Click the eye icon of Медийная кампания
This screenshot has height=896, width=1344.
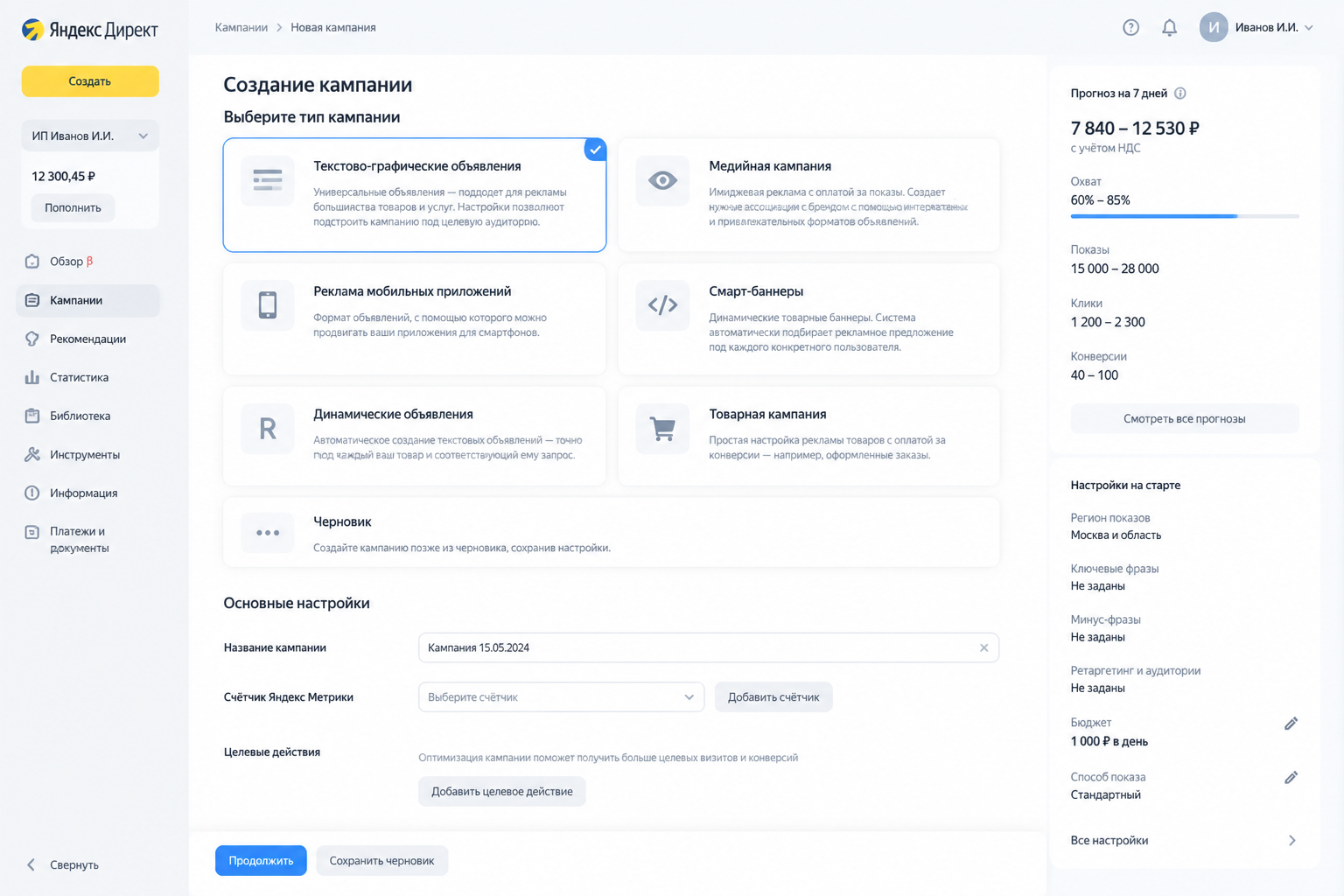tap(662, 180)
